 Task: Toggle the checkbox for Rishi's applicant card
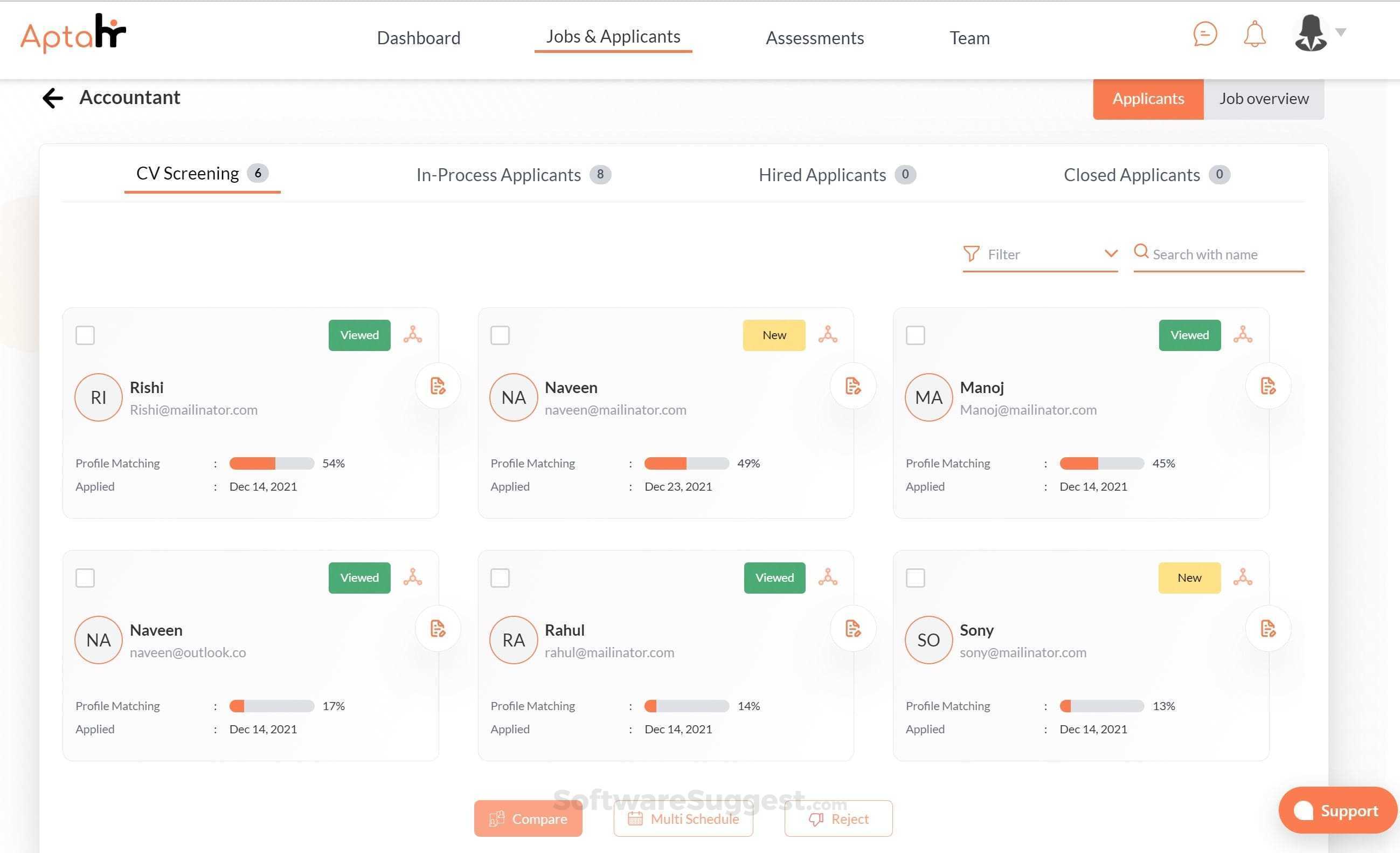[85, 333]
